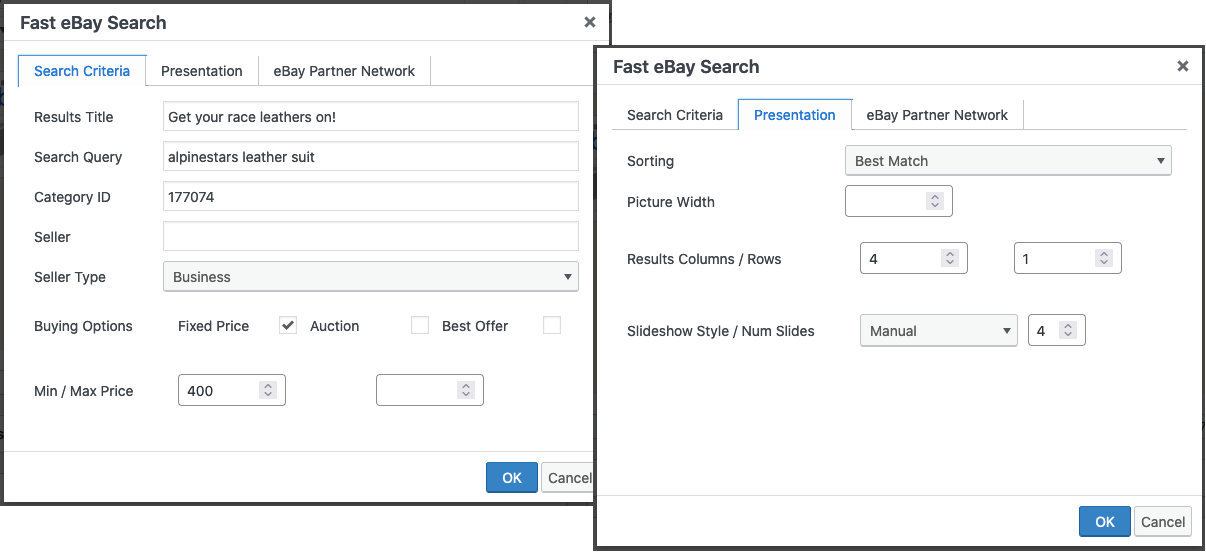Switch to Presentation tab in left dialog
The image size is (1206, 552).
point(201,71)
